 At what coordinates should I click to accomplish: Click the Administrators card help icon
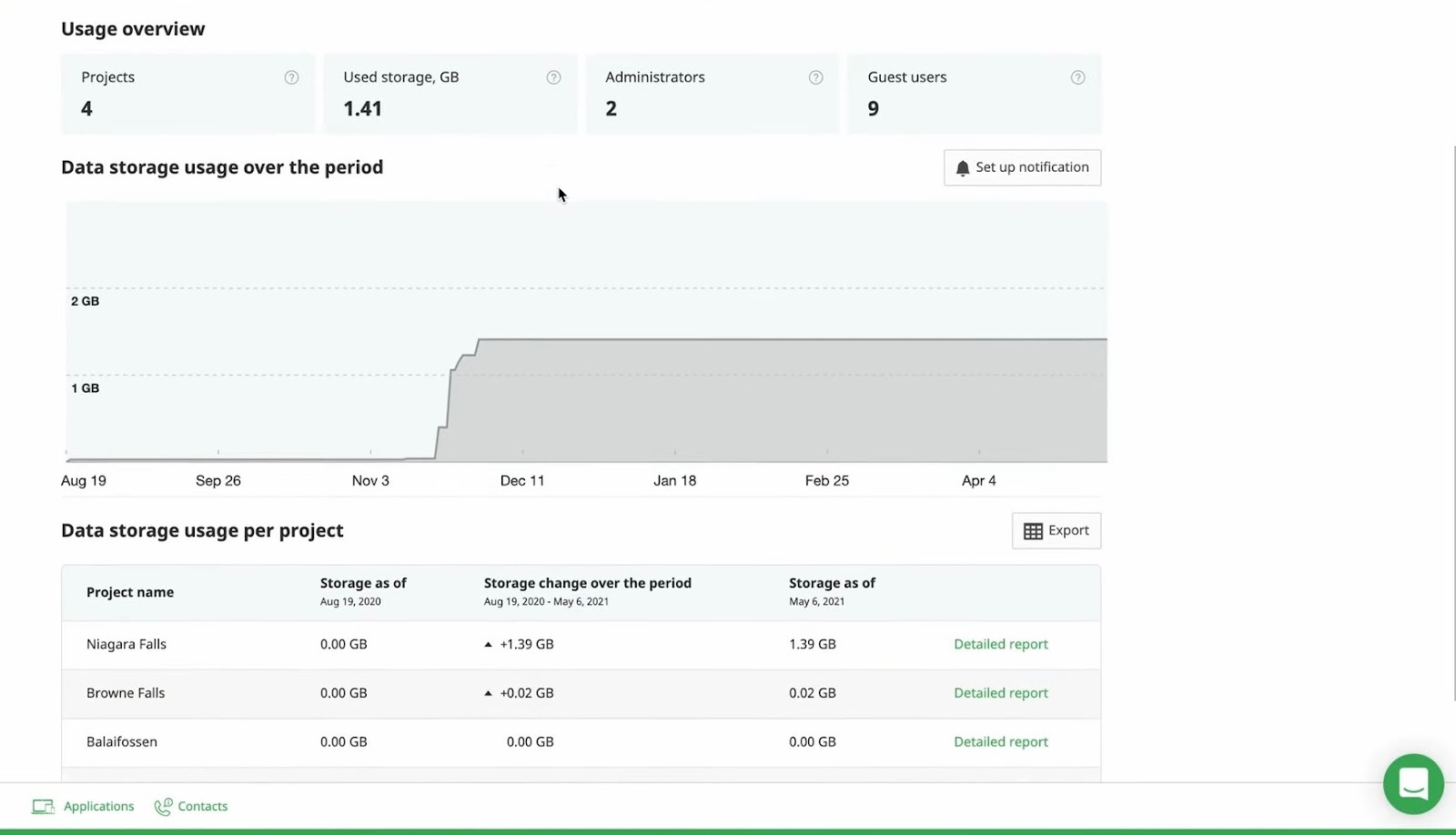[815, 78]
